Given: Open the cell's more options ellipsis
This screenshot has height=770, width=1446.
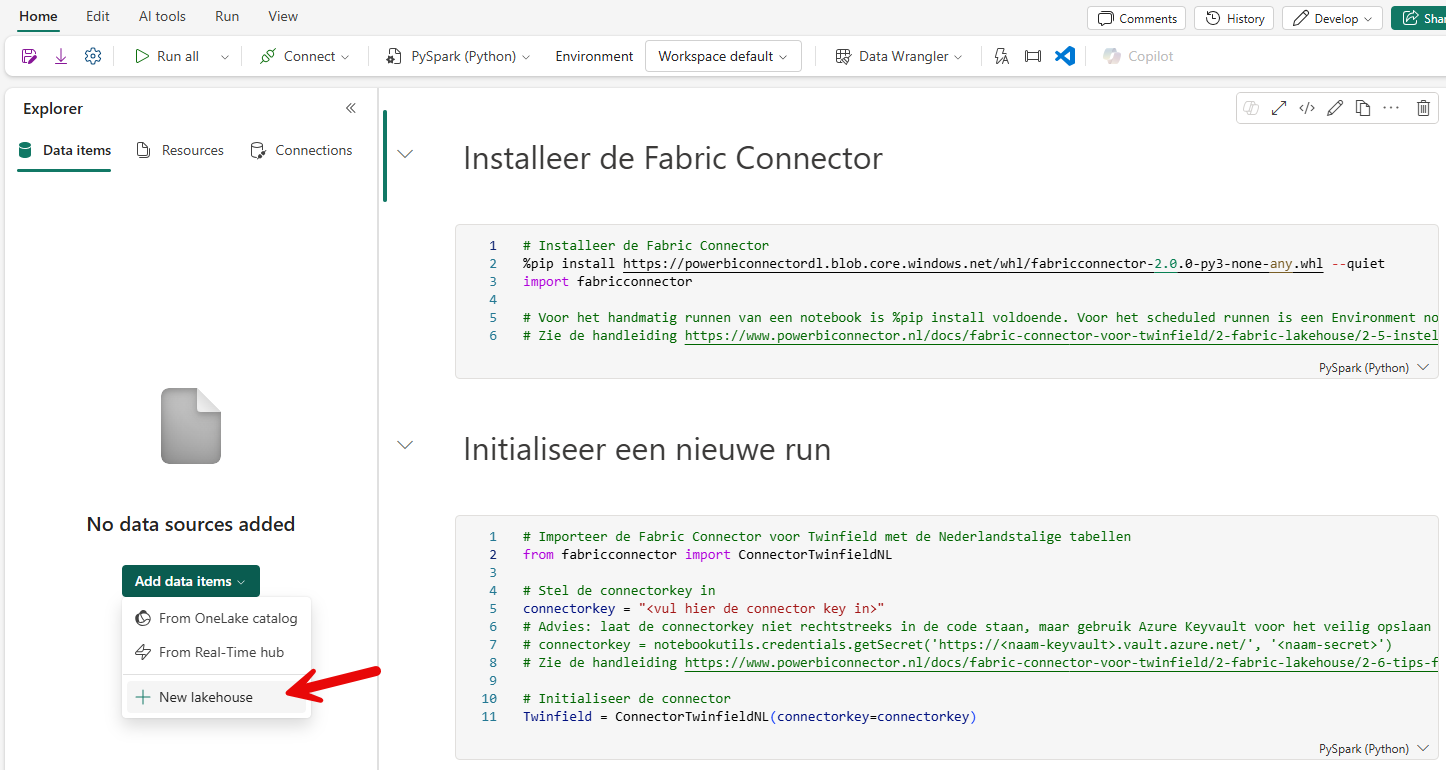Looking at the screenshot, I should tap(1391, 108).
